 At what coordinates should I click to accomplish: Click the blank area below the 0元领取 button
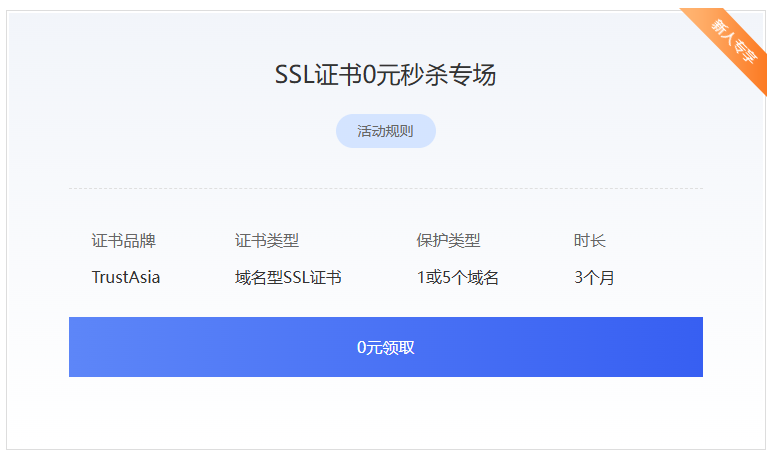(x=385, y=412)
